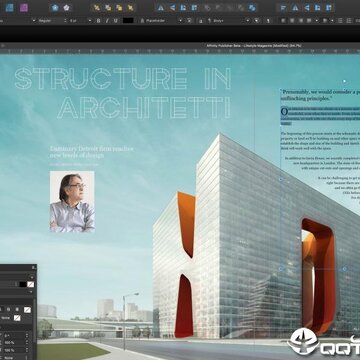Open the font size dropdown arrow
360x360 pixels.
coord(89,20)
